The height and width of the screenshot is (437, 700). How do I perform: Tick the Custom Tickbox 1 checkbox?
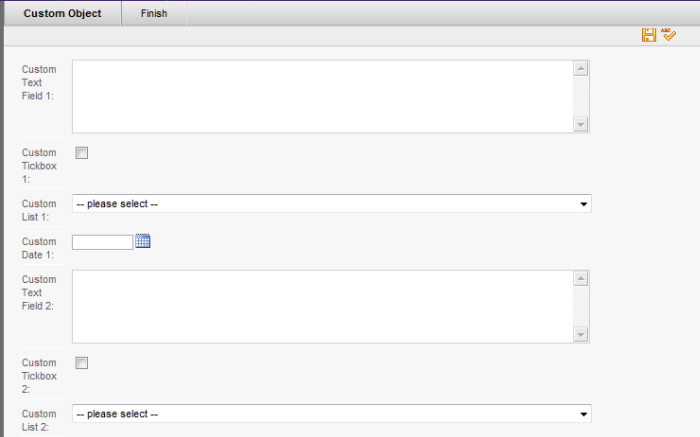82,153
